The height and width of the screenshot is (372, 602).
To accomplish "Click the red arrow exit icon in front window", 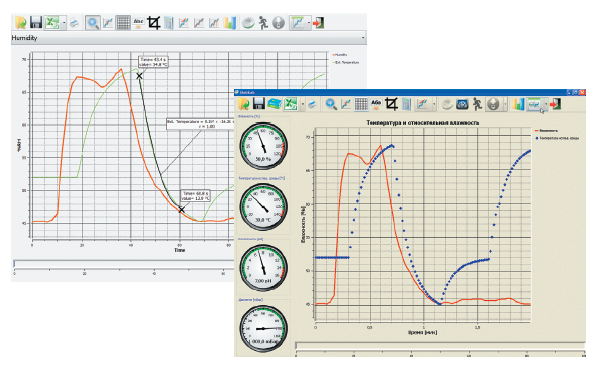I will click(555, 104).
